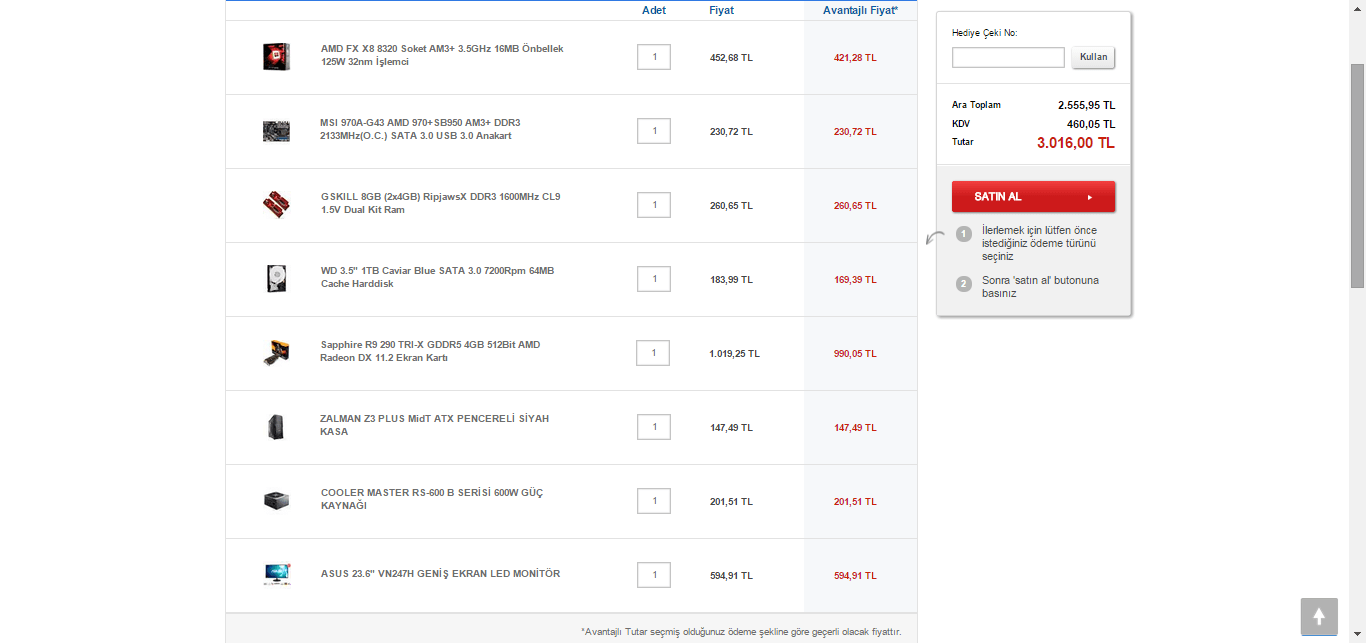
Task: Click the 421,28 TL discounted price
Action: [855, 58]
